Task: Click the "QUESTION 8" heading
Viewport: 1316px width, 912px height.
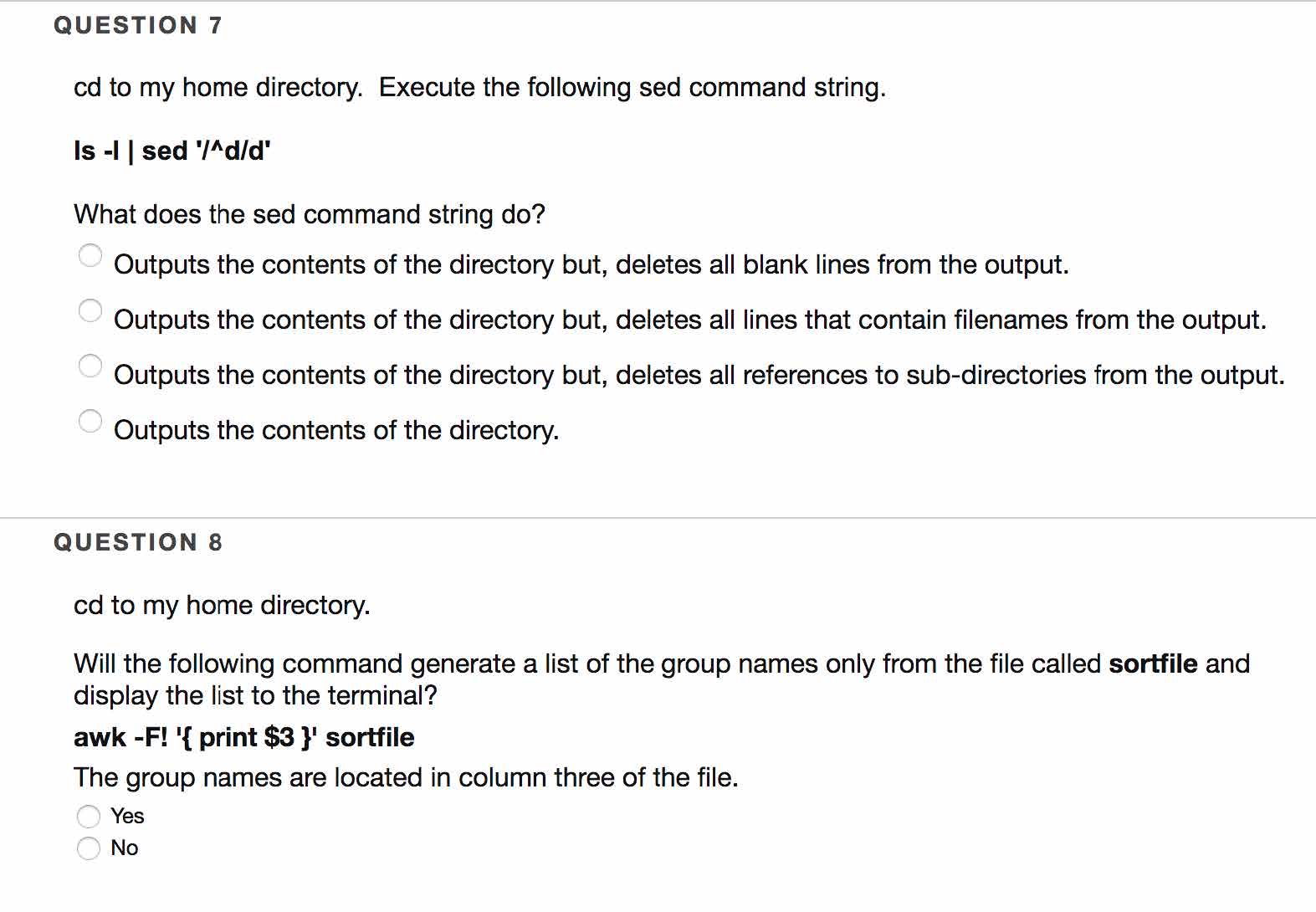Action: (138, 543)
